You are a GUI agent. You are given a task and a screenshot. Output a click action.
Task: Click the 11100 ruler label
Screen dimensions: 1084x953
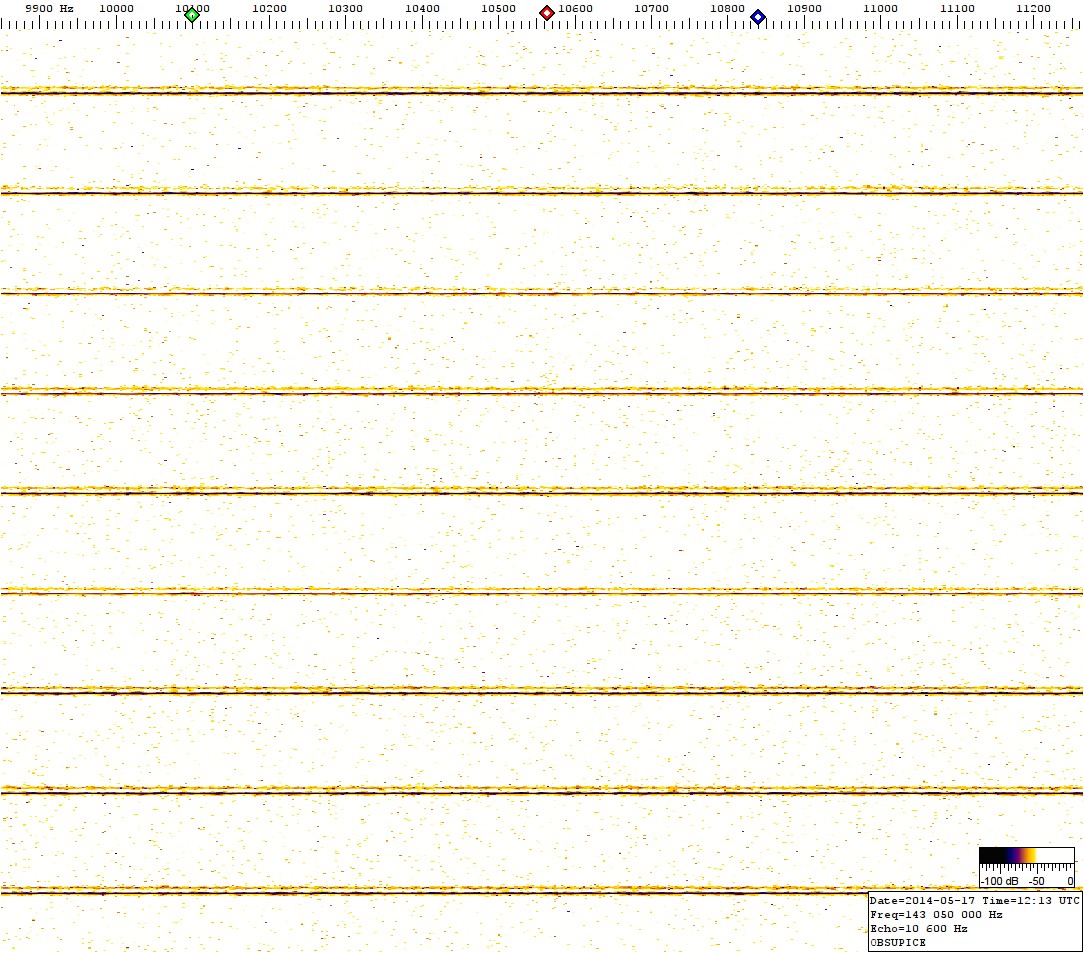(x=957, y=8)
